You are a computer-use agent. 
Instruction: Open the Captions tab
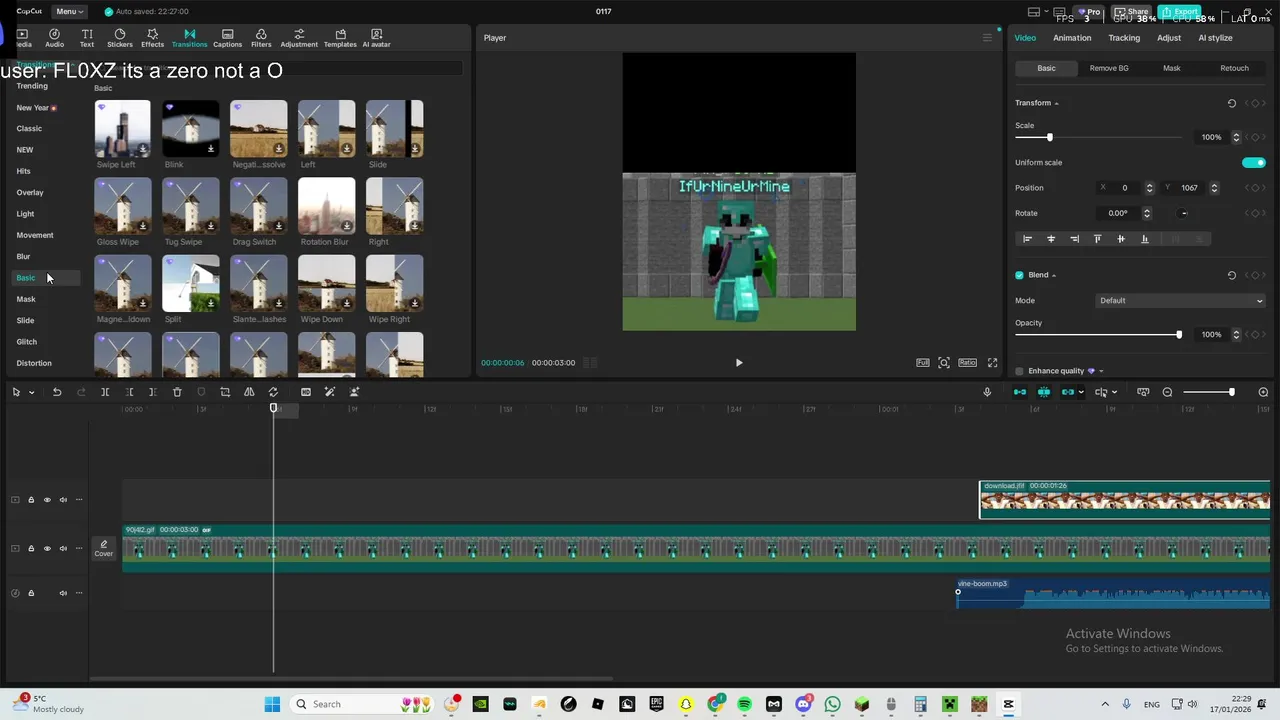pos(227,38)
